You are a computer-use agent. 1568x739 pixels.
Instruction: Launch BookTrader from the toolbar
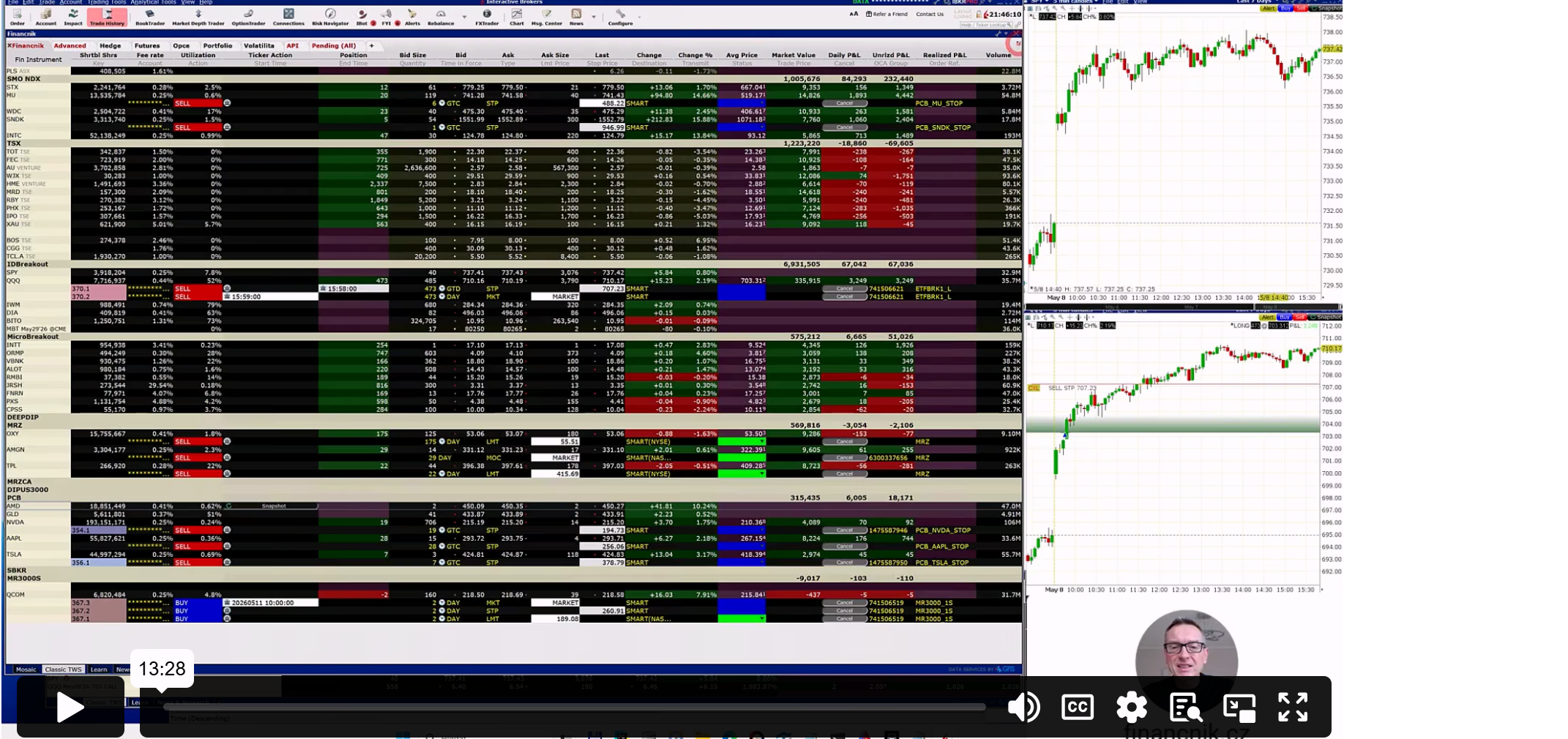(150, 17)
